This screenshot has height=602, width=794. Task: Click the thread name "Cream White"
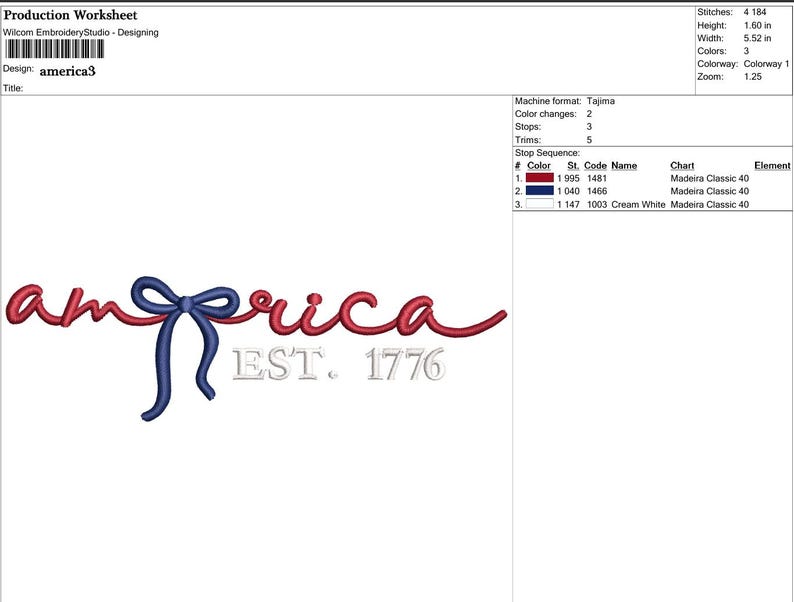(x=638, y=205)
